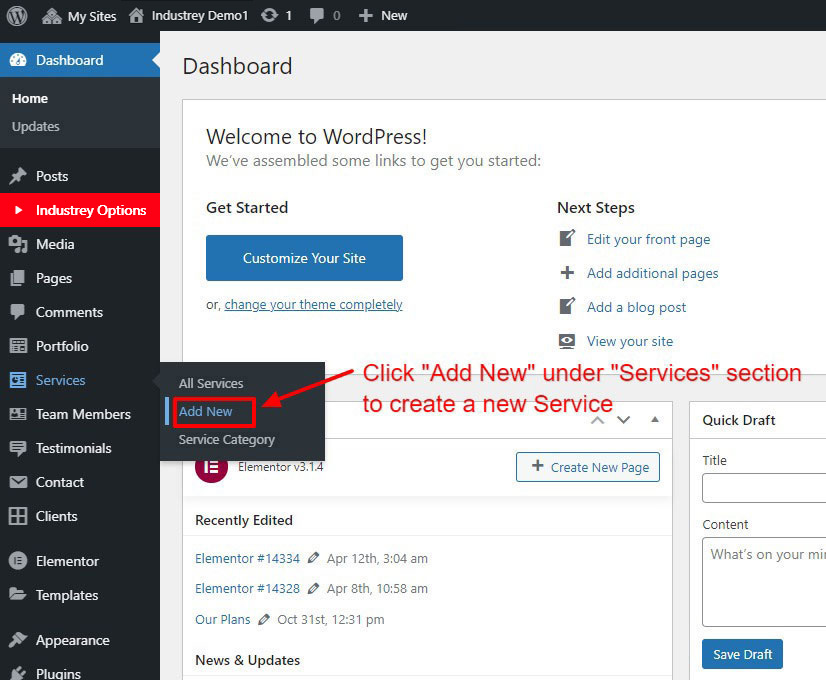Click pencil icon beside Our Plans

coord(264,619)
